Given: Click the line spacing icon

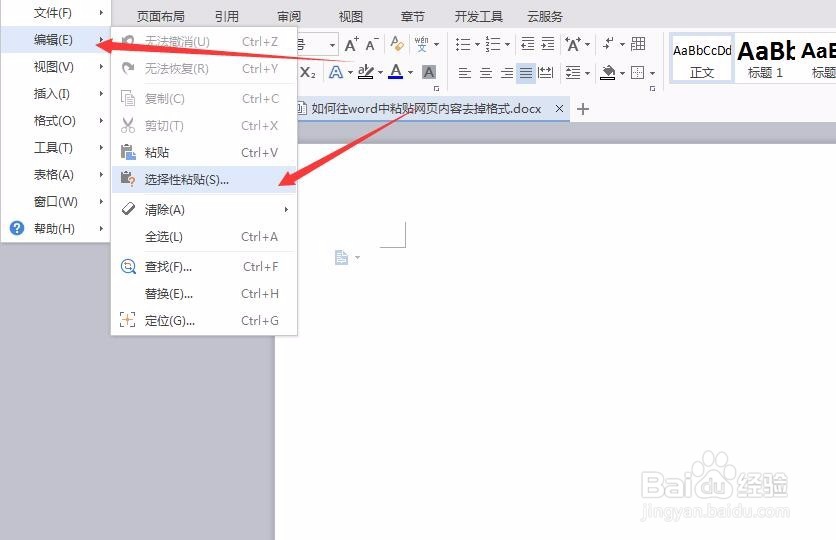Looking at the screenshot, I should pyautogui.click(x=573, y=72).
